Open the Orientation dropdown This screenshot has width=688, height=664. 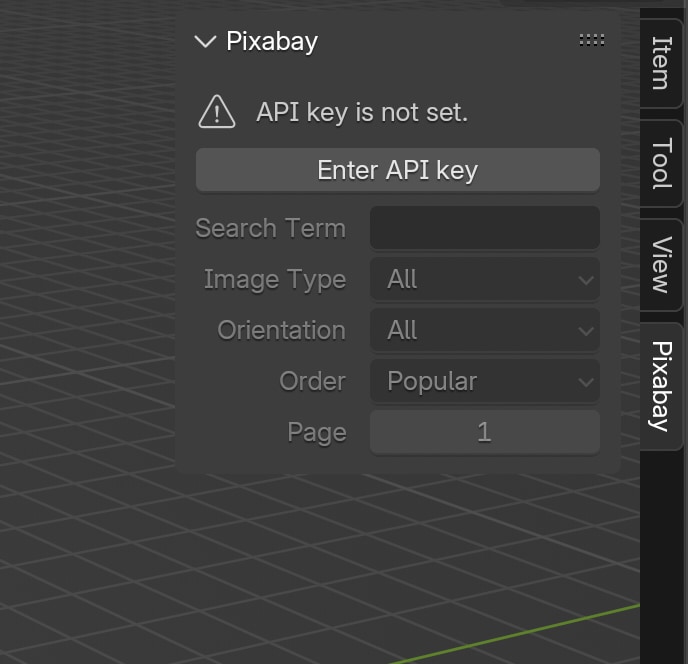click(x=485, y=330)
